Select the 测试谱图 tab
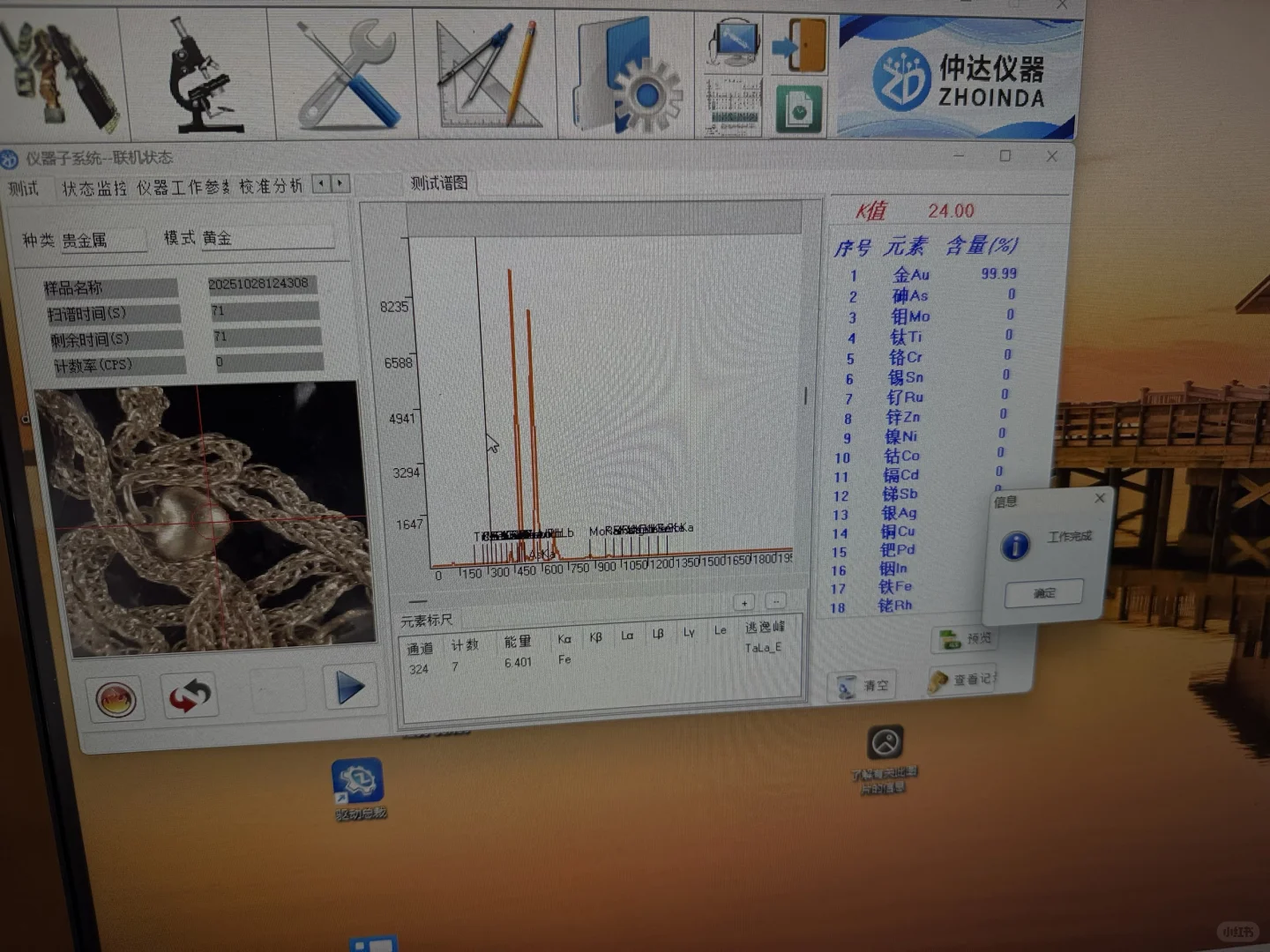The height and width of the screenshot is (952, 1270). click(x=438, y=183)
